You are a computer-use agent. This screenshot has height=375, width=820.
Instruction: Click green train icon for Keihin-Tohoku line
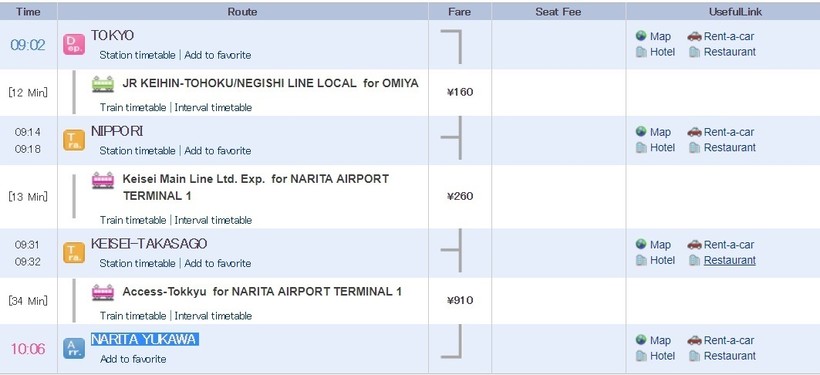[x=103, y=84]
